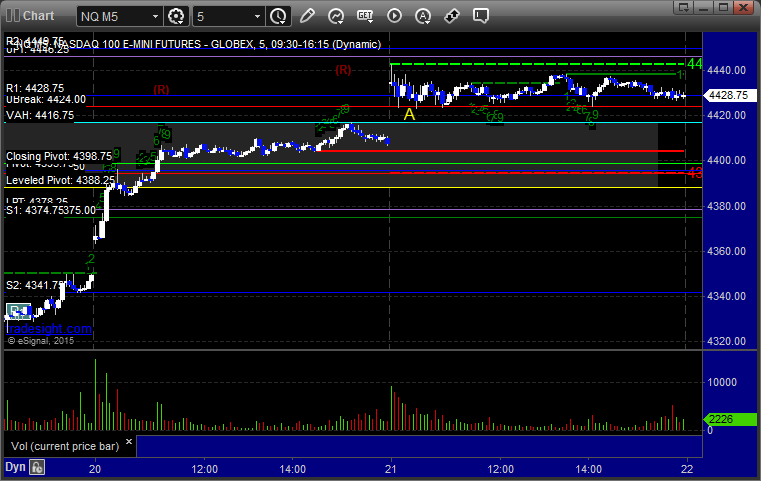The height and width of the screenshot is (481, 761).
Task: Start bar replay with play icon
Action: 394,16
